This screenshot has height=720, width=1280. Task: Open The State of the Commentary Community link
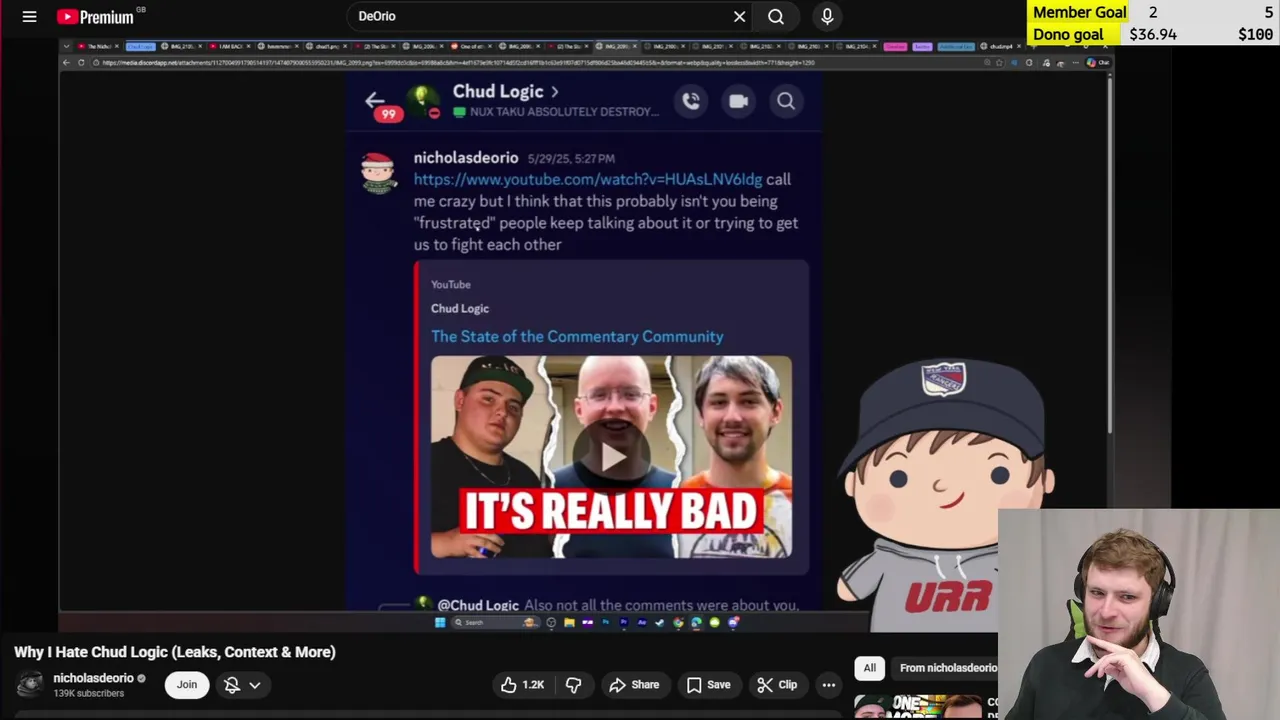[577, 337]
